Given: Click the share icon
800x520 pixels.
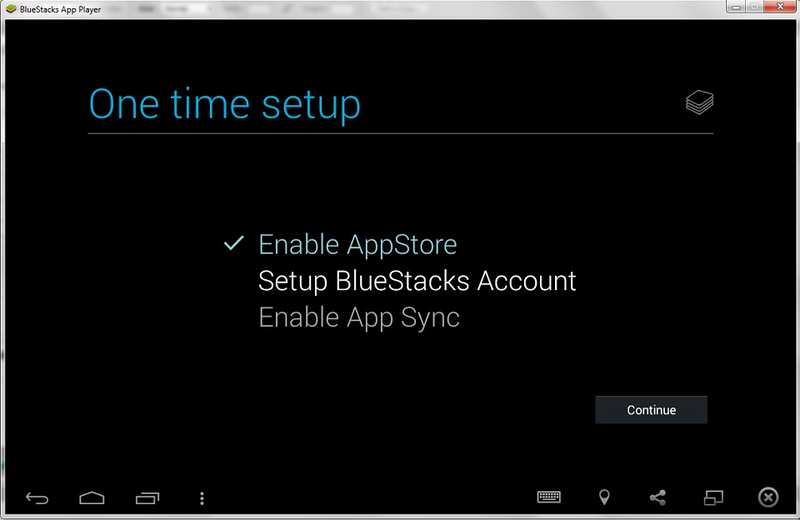Looking at the screenshot, I should pyautogui.click(x=658, y=497).
